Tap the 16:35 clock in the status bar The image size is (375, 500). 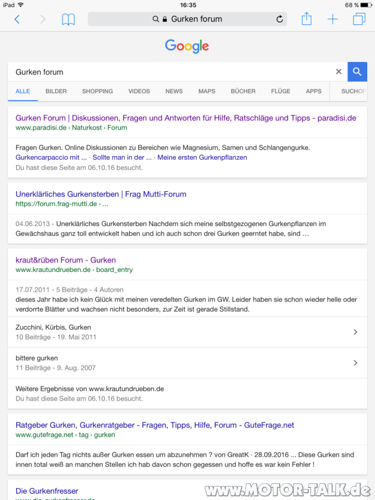pyautogui.click(x=188, y=5)
